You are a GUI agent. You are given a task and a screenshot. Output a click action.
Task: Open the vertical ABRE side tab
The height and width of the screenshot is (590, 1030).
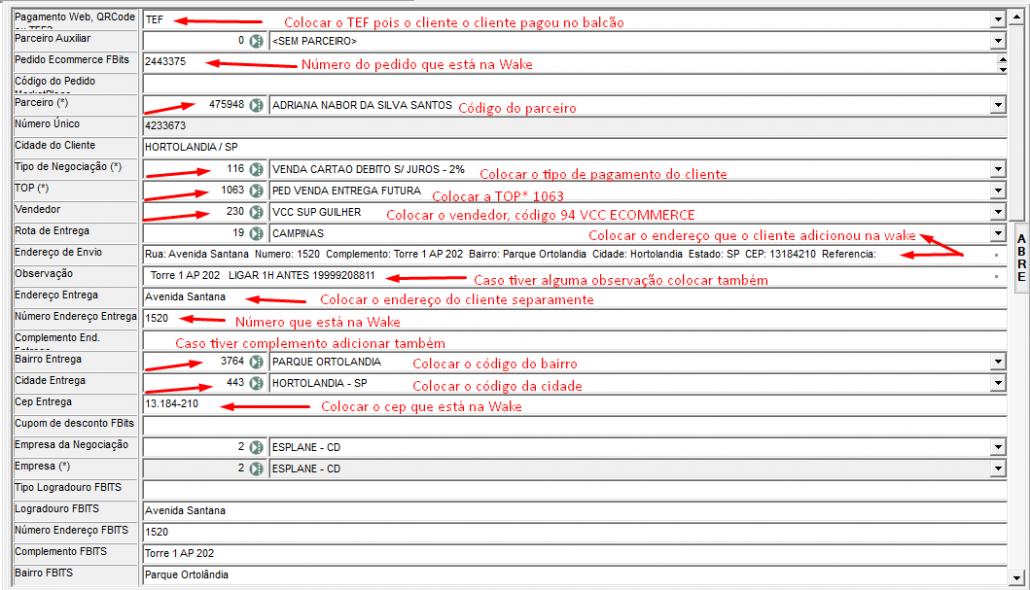pos(1020,257)
